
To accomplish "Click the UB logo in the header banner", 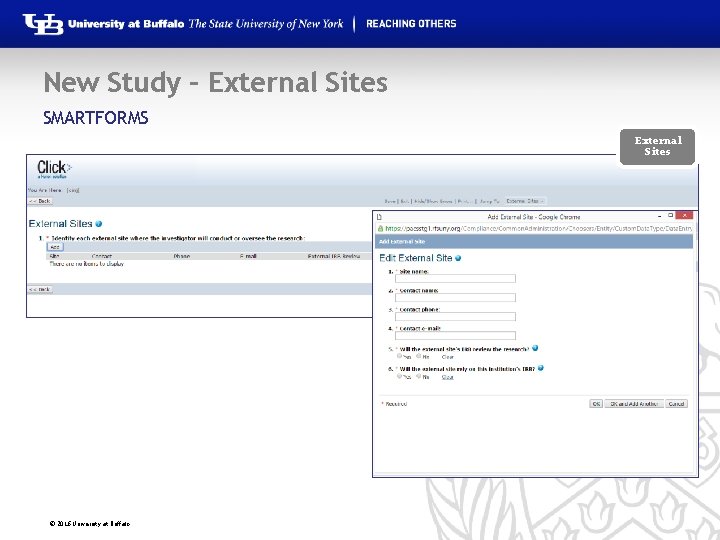I will pos(43,24).
